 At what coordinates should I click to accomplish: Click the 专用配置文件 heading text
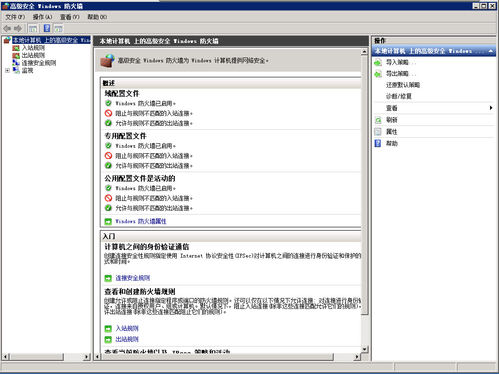coord(125,136)
